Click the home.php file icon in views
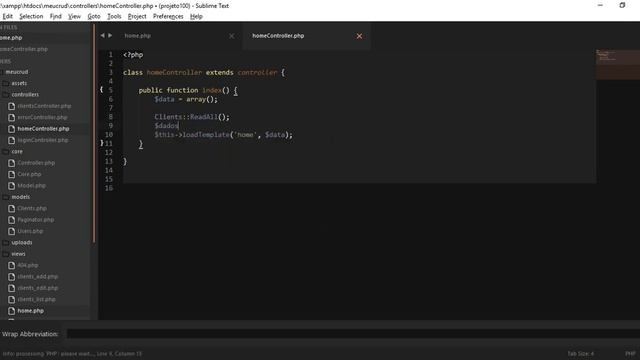Screen dimensions: 640x360 11,311
